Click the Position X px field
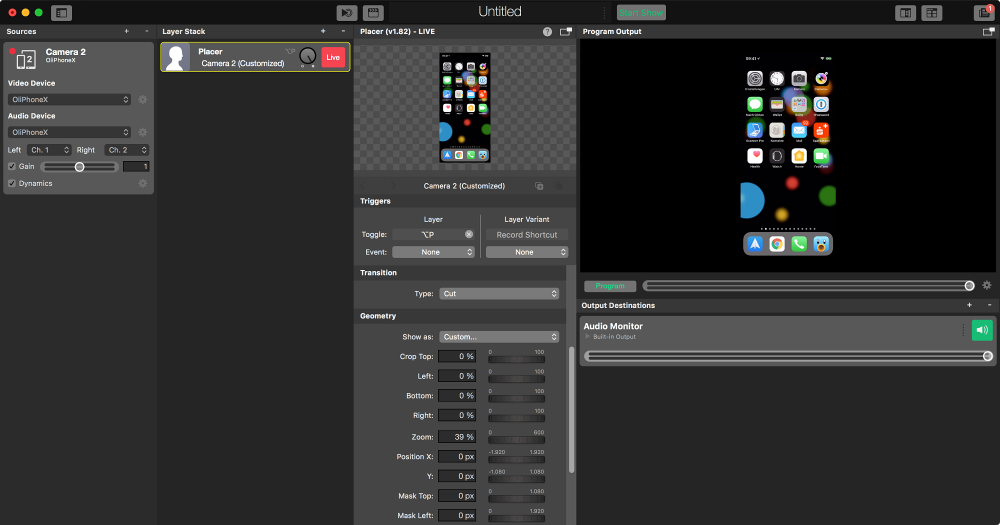Viewport: 1000px width, 525px height. tap(457, 457)
